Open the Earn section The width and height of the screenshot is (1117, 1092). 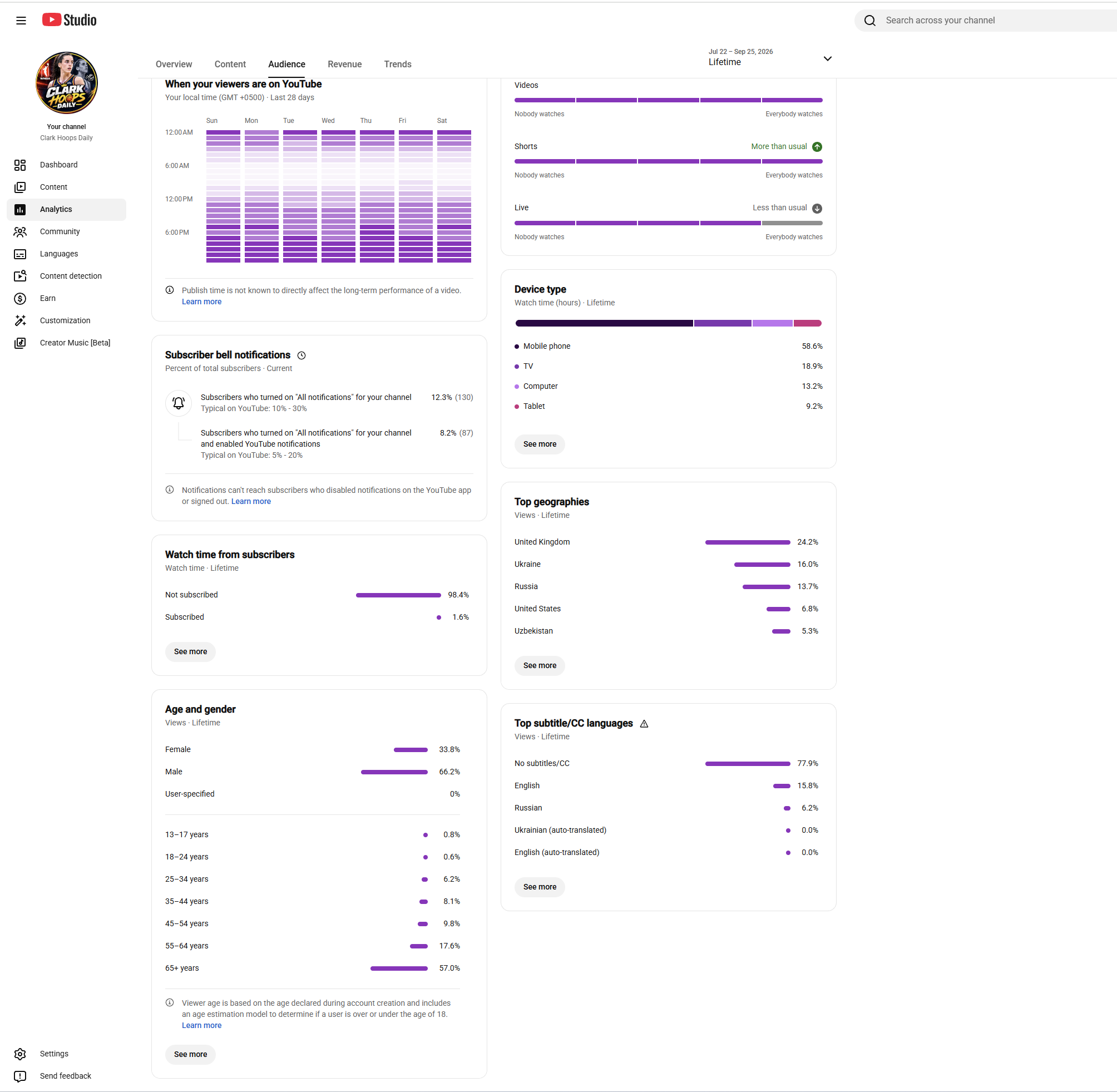click(x=67, y=298)
